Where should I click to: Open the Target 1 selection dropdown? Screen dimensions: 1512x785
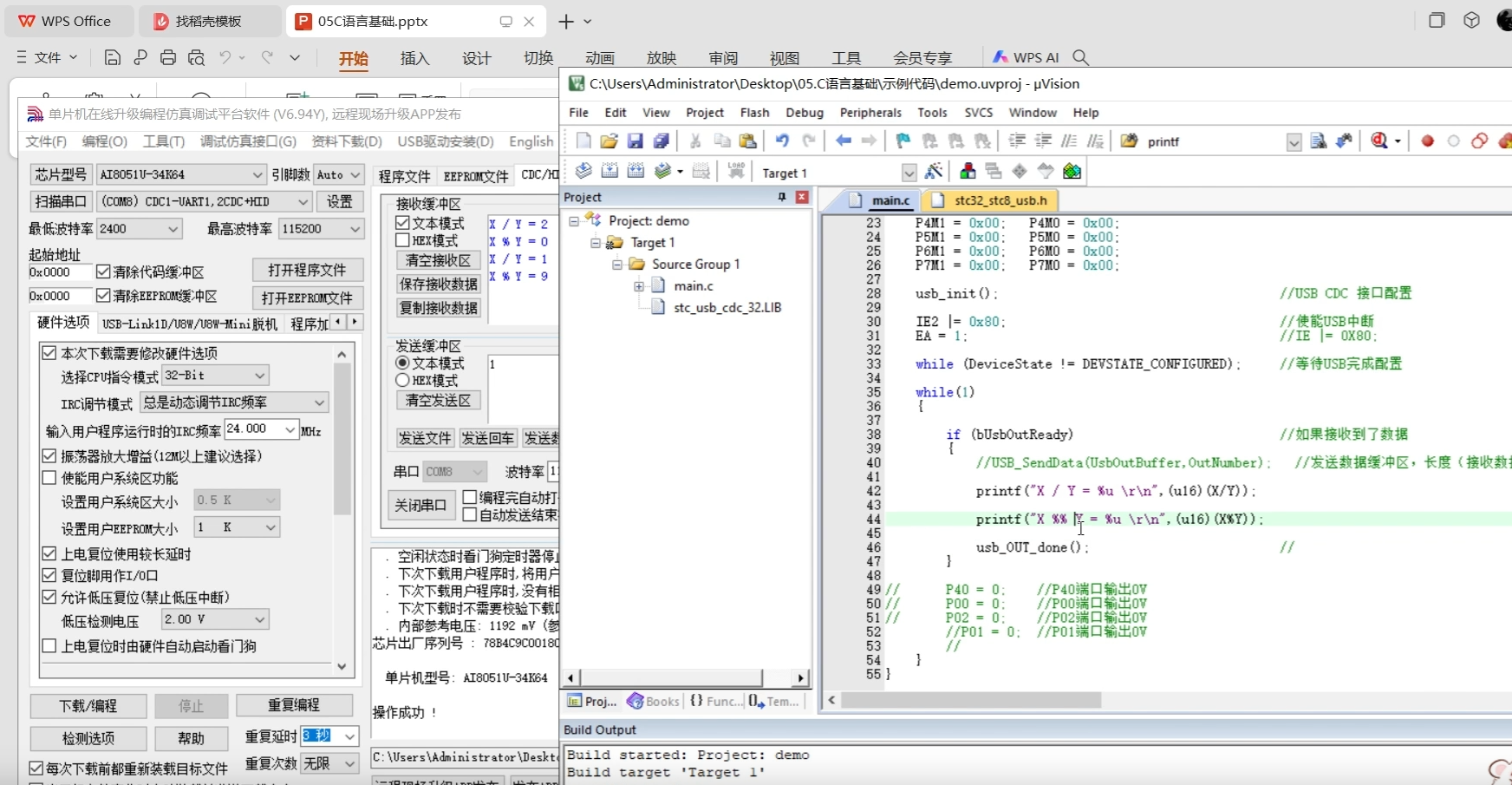(x=909, y=173)
